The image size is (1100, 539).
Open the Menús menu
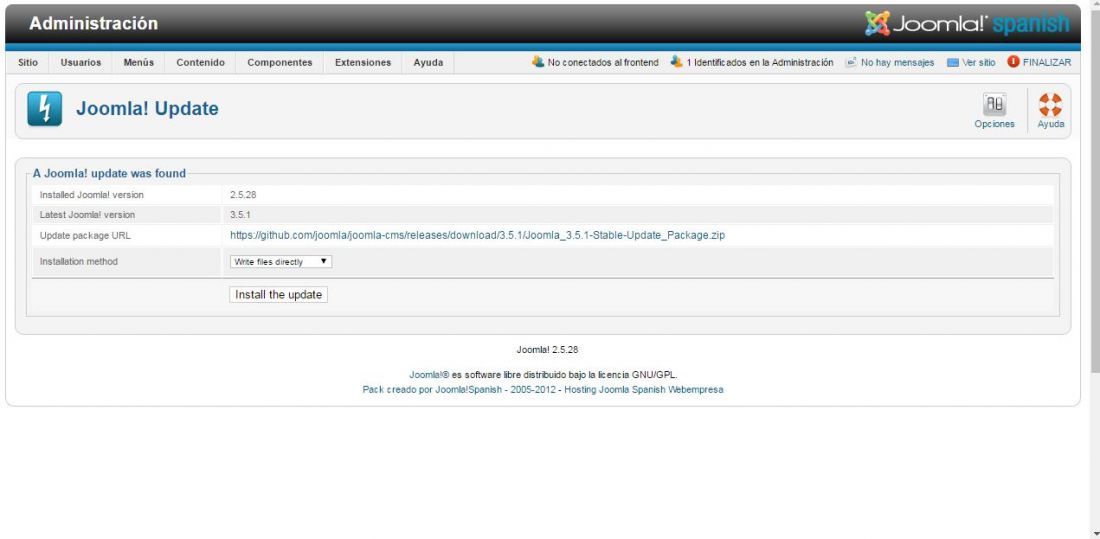139,62
